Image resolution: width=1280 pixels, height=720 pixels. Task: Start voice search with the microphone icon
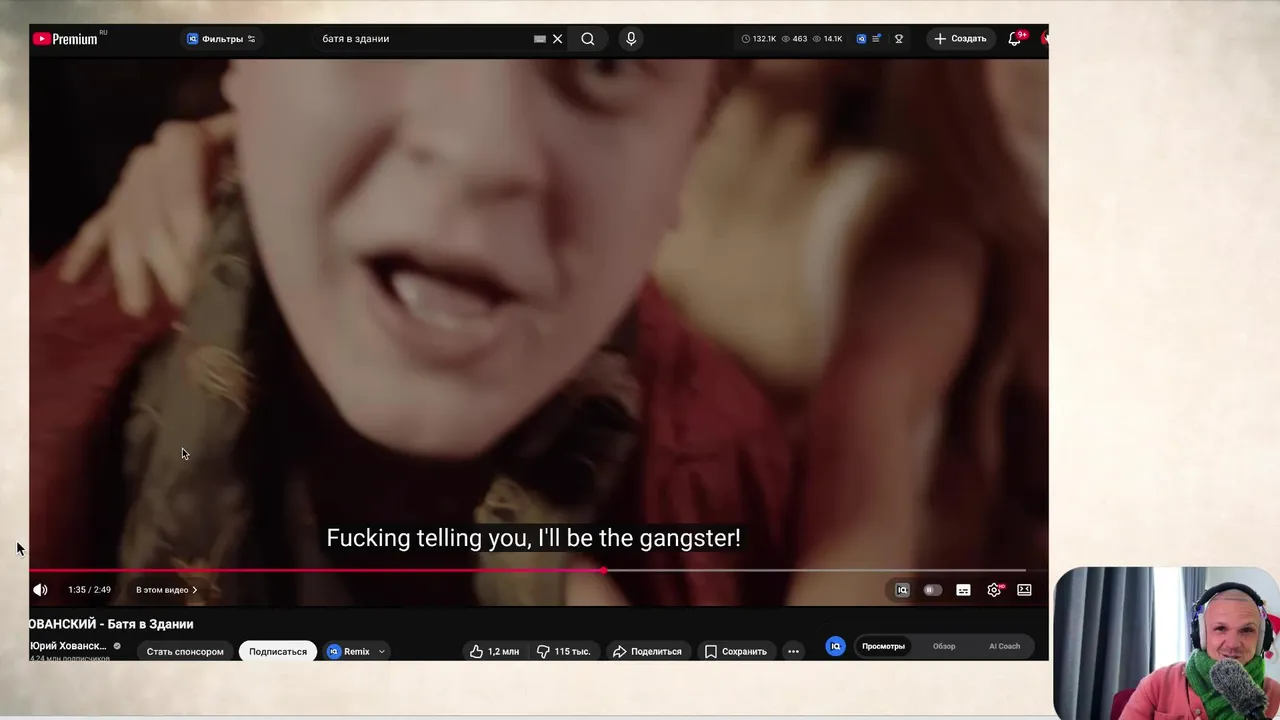(631, 39)
